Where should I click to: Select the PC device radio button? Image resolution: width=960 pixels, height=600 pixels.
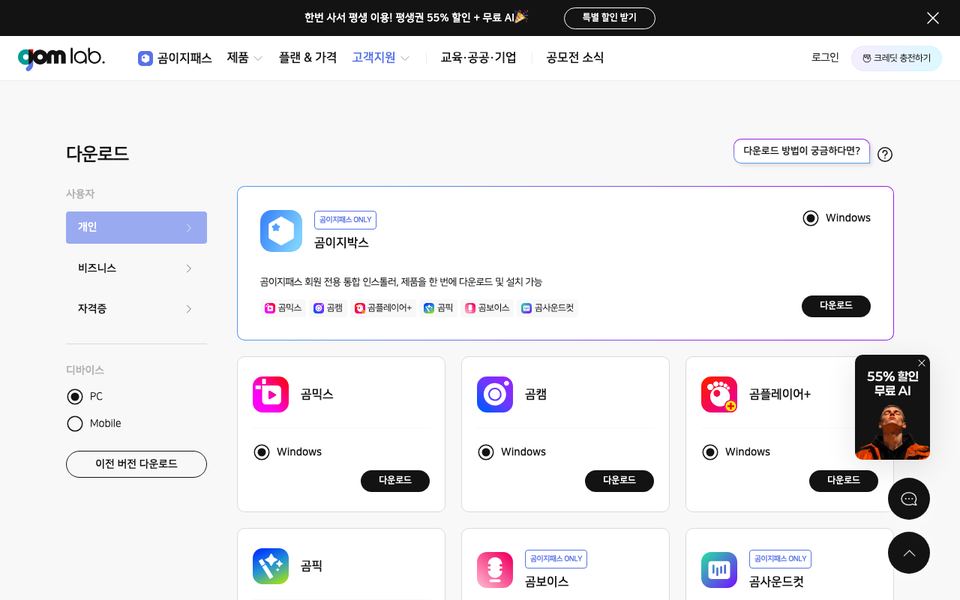pos(75,397)
